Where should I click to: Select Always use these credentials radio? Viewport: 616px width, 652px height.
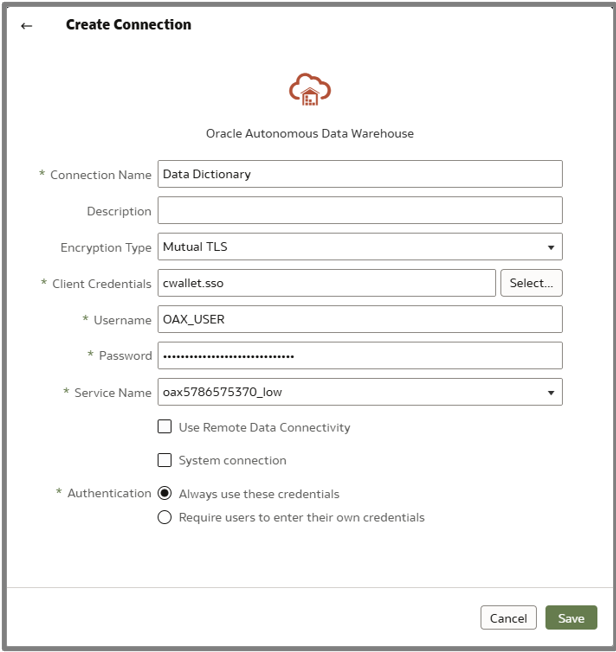point(165,494)
